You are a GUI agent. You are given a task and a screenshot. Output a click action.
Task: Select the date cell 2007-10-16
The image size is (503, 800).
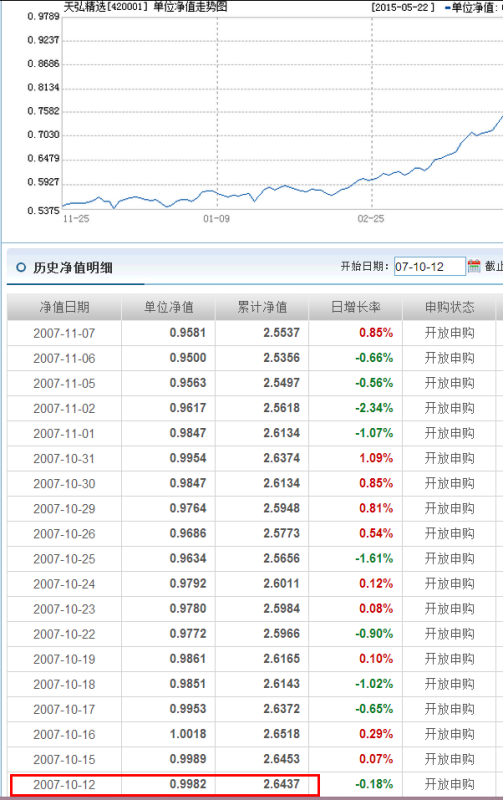pyautogui.click(x=64, y=734)
